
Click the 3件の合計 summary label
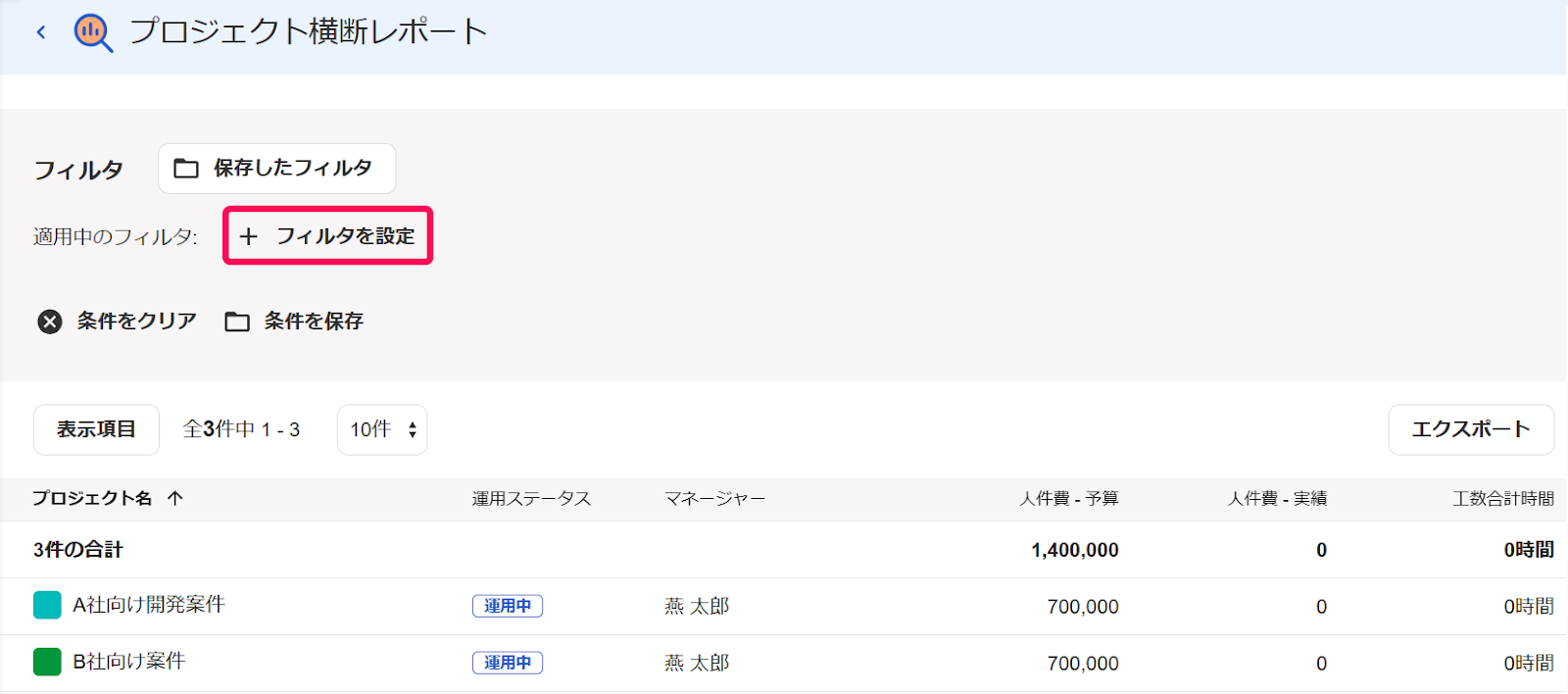[78, 550]
